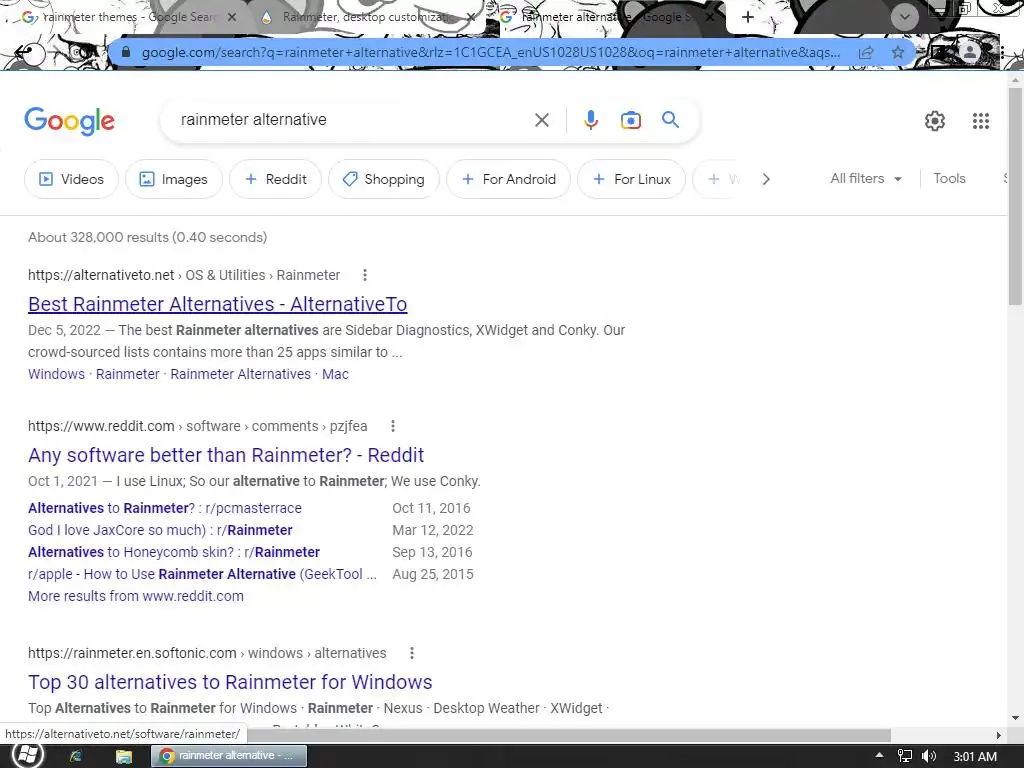Open Internet Explorer from the taskbar
Image resolution: width=1024 pixels, height=768 pixels.
76,756
